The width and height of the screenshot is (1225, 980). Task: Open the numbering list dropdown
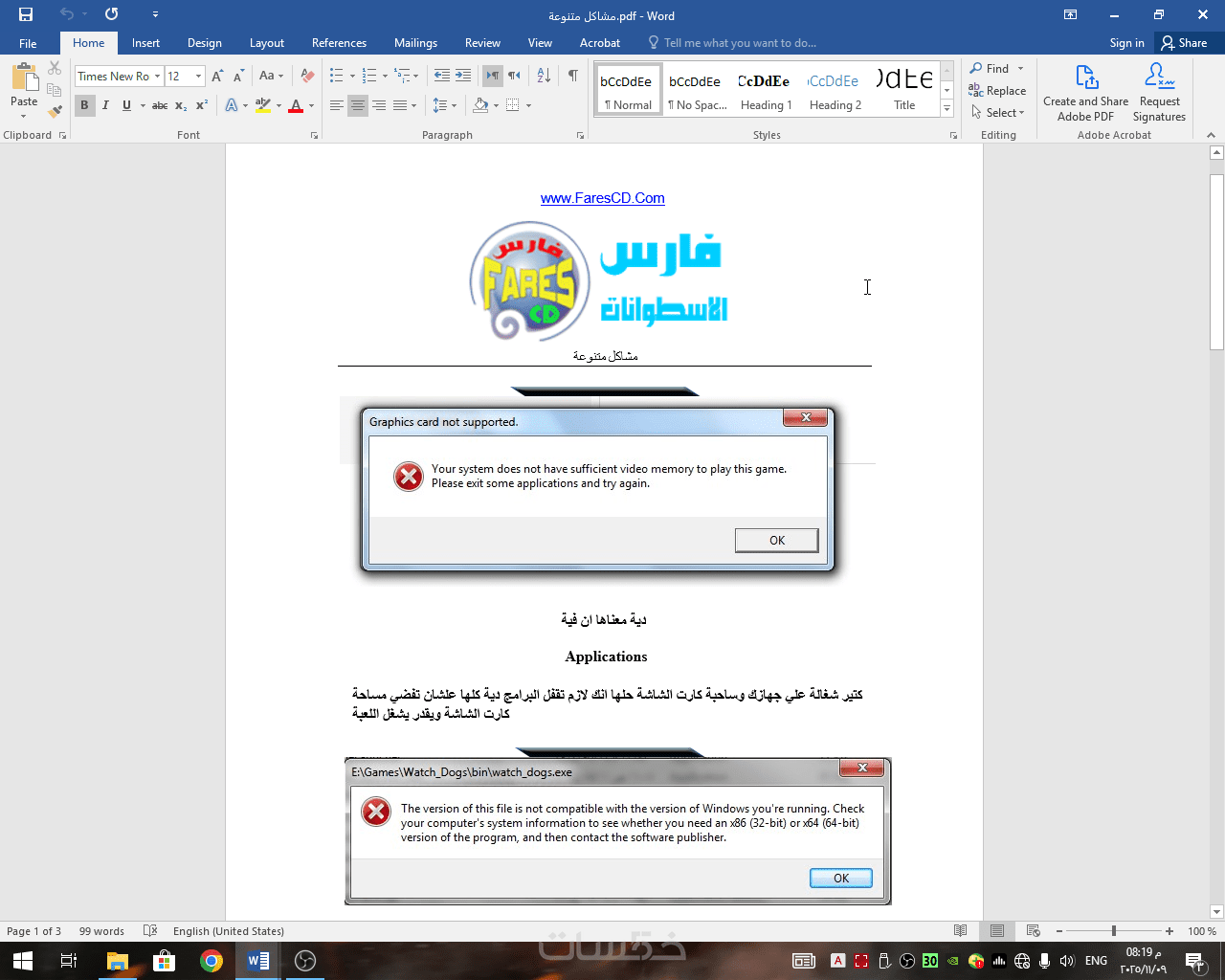pyautogui.click(x=385, y=76)
